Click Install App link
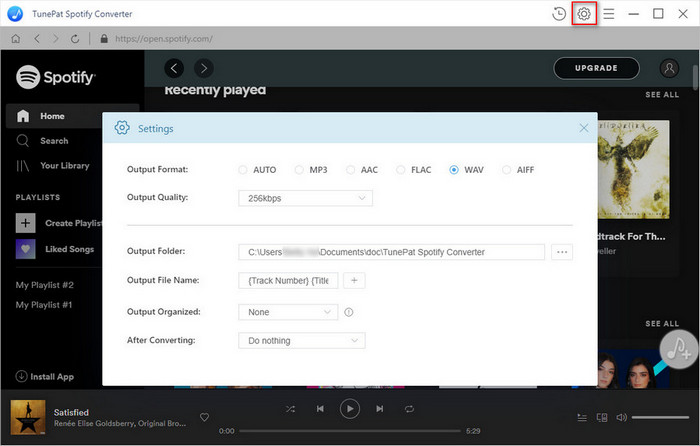 [45, 376]
